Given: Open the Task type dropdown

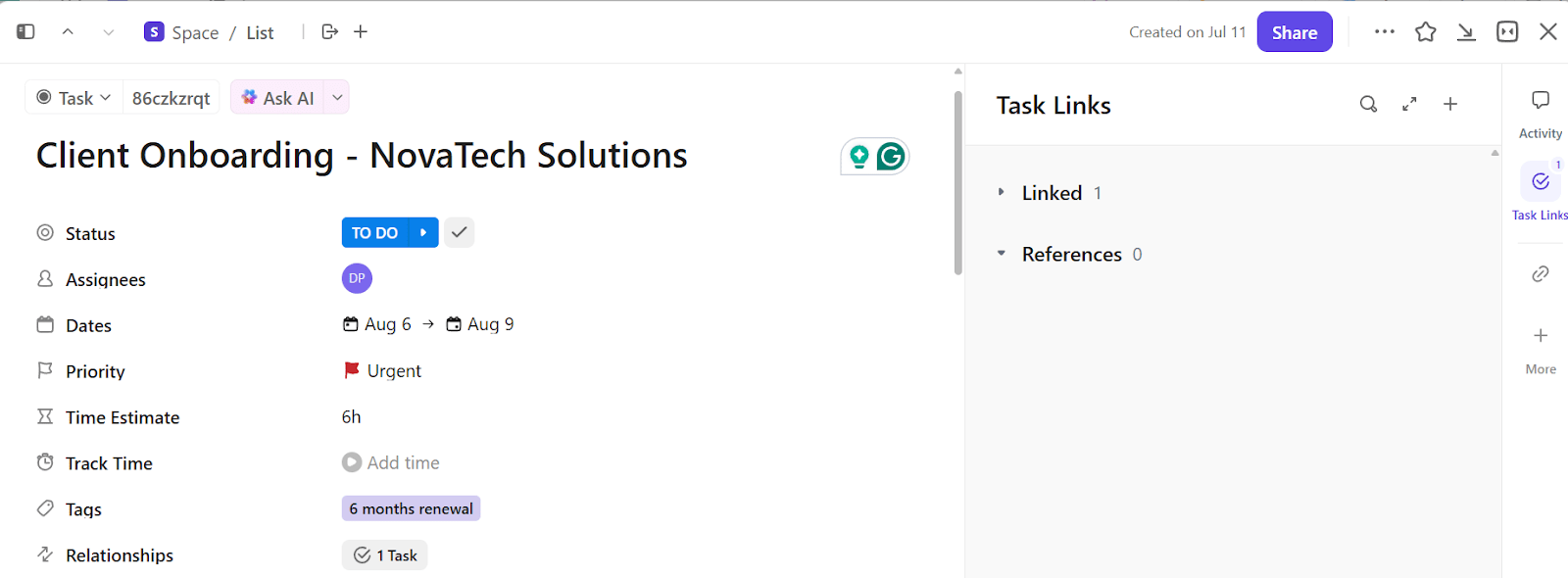Looking at the screenshot, I should pos(74,98).
